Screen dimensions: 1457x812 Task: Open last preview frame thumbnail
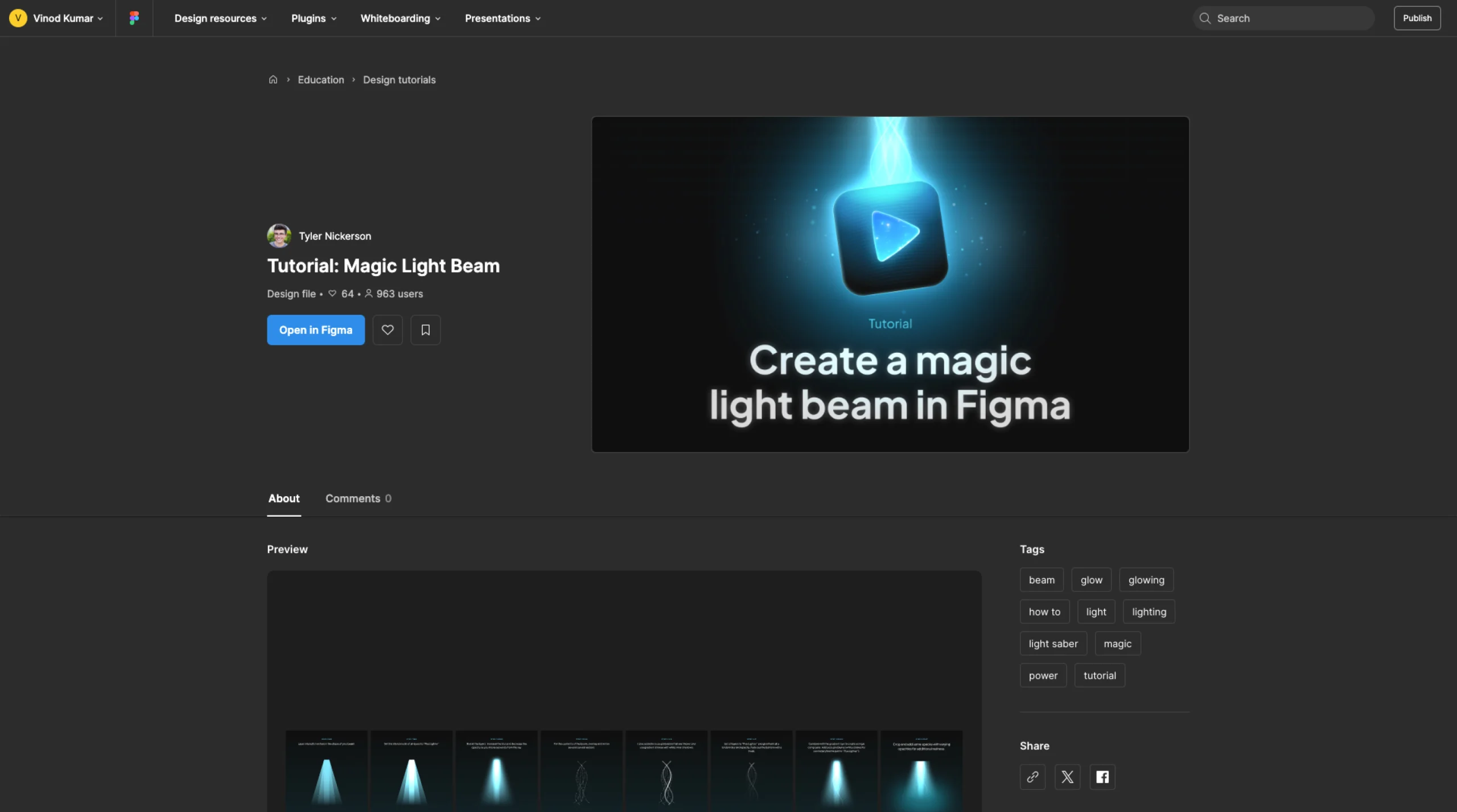921,771
